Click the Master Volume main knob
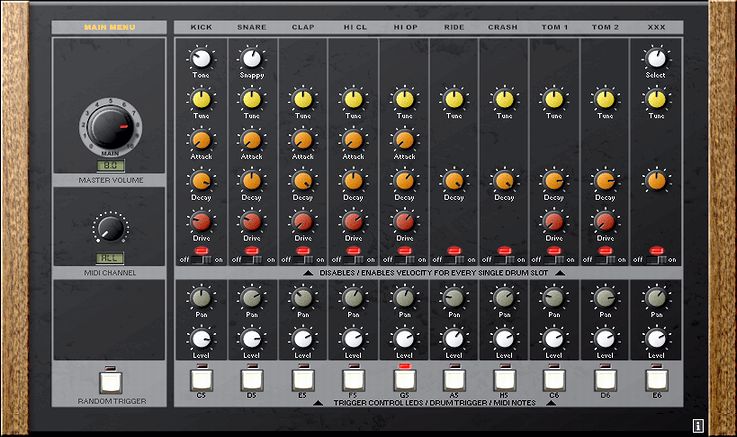737x437 pixels. click(110, 127)
